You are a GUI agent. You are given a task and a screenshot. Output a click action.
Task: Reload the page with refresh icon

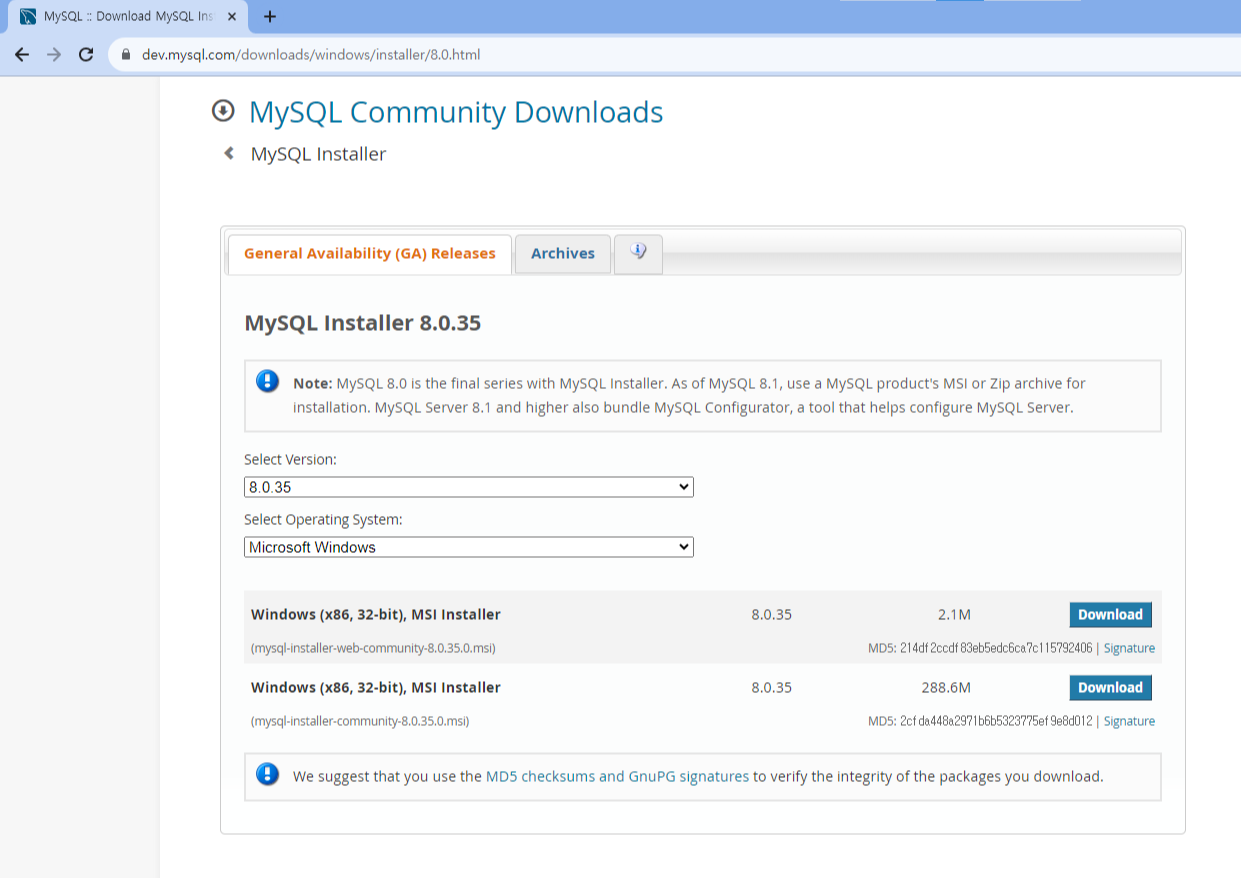[86, 55]
